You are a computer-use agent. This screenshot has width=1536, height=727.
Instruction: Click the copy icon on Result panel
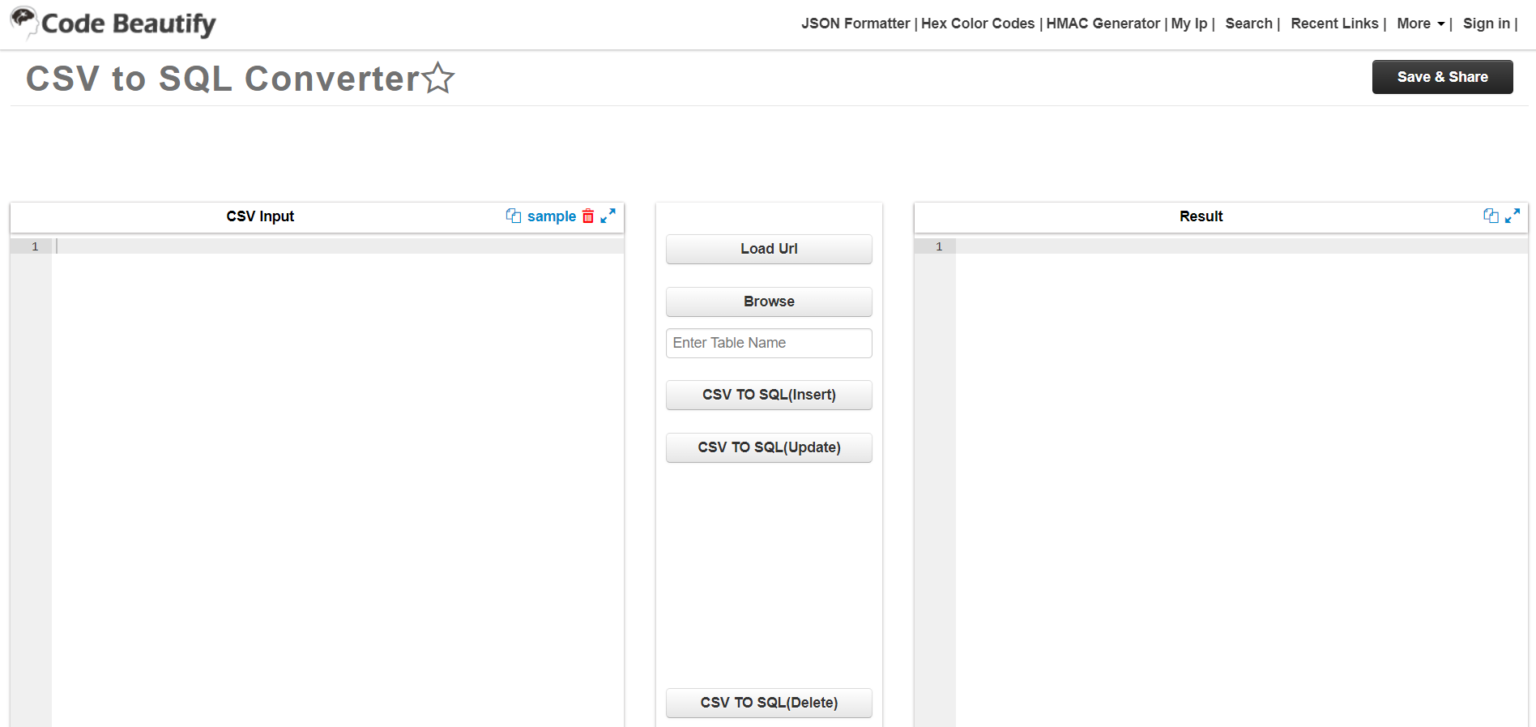point(1491,215)
